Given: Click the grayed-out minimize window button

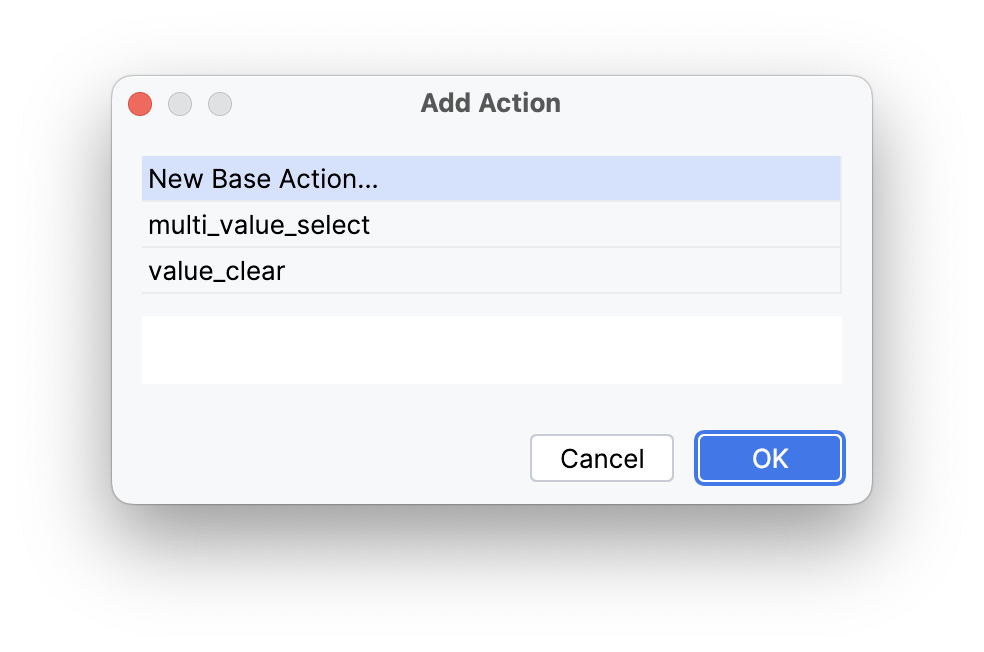Looking at the screenshot, I should 180,104.
